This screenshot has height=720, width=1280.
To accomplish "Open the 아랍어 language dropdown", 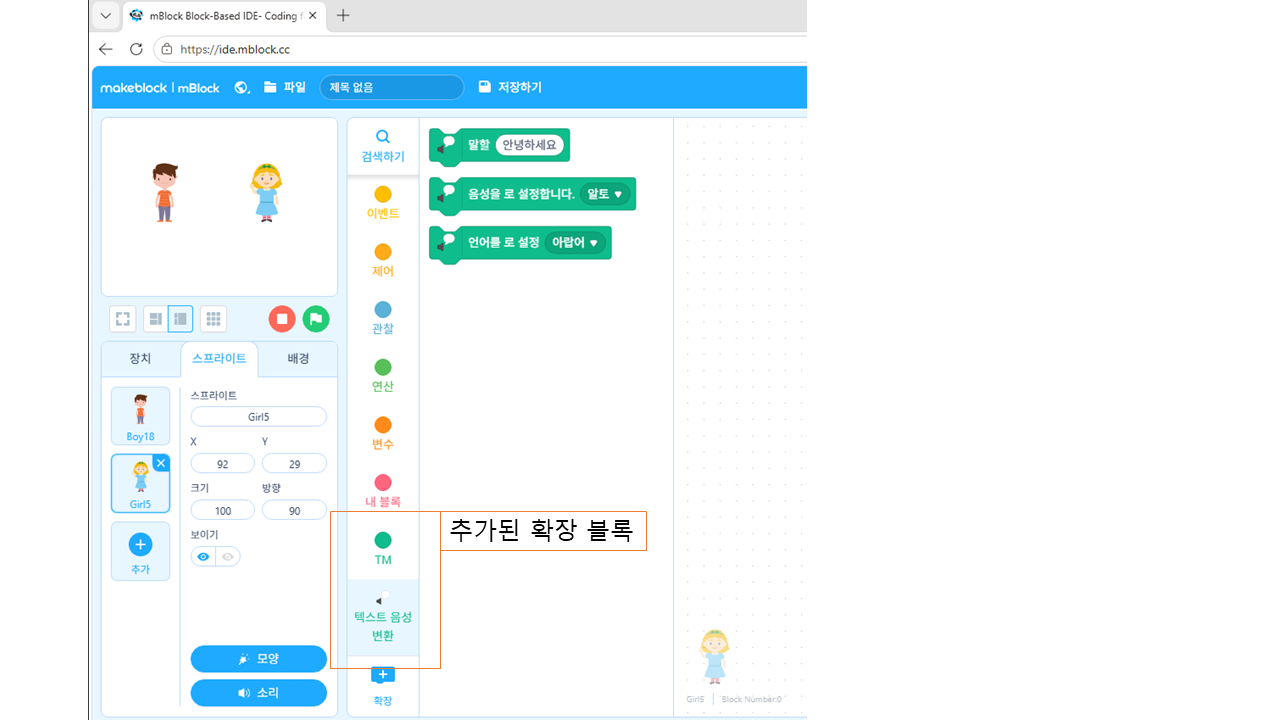I will click(575, 242).
